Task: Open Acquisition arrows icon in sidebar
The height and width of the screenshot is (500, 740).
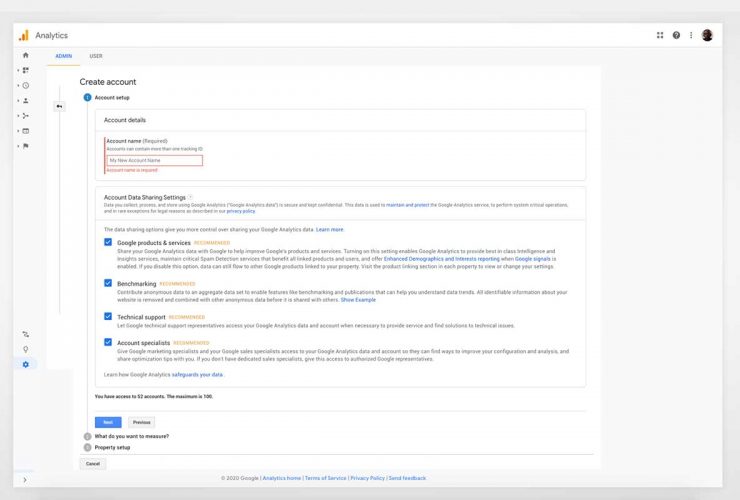Action: tap(25, 116)
